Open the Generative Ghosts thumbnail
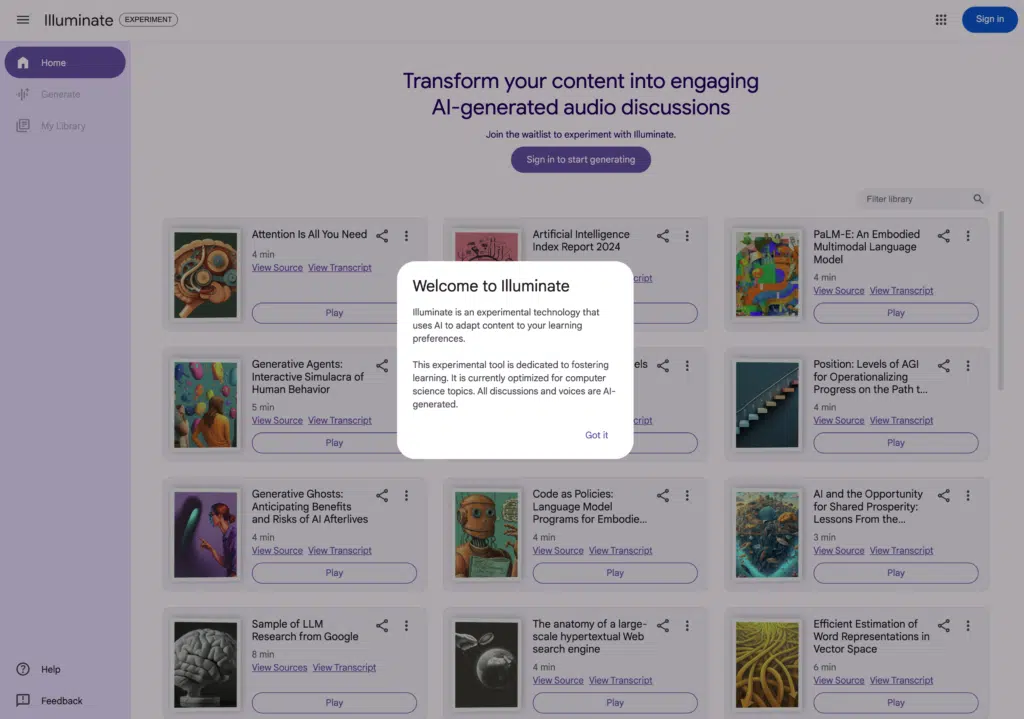The image size is (1024, 719). [205, 535]
